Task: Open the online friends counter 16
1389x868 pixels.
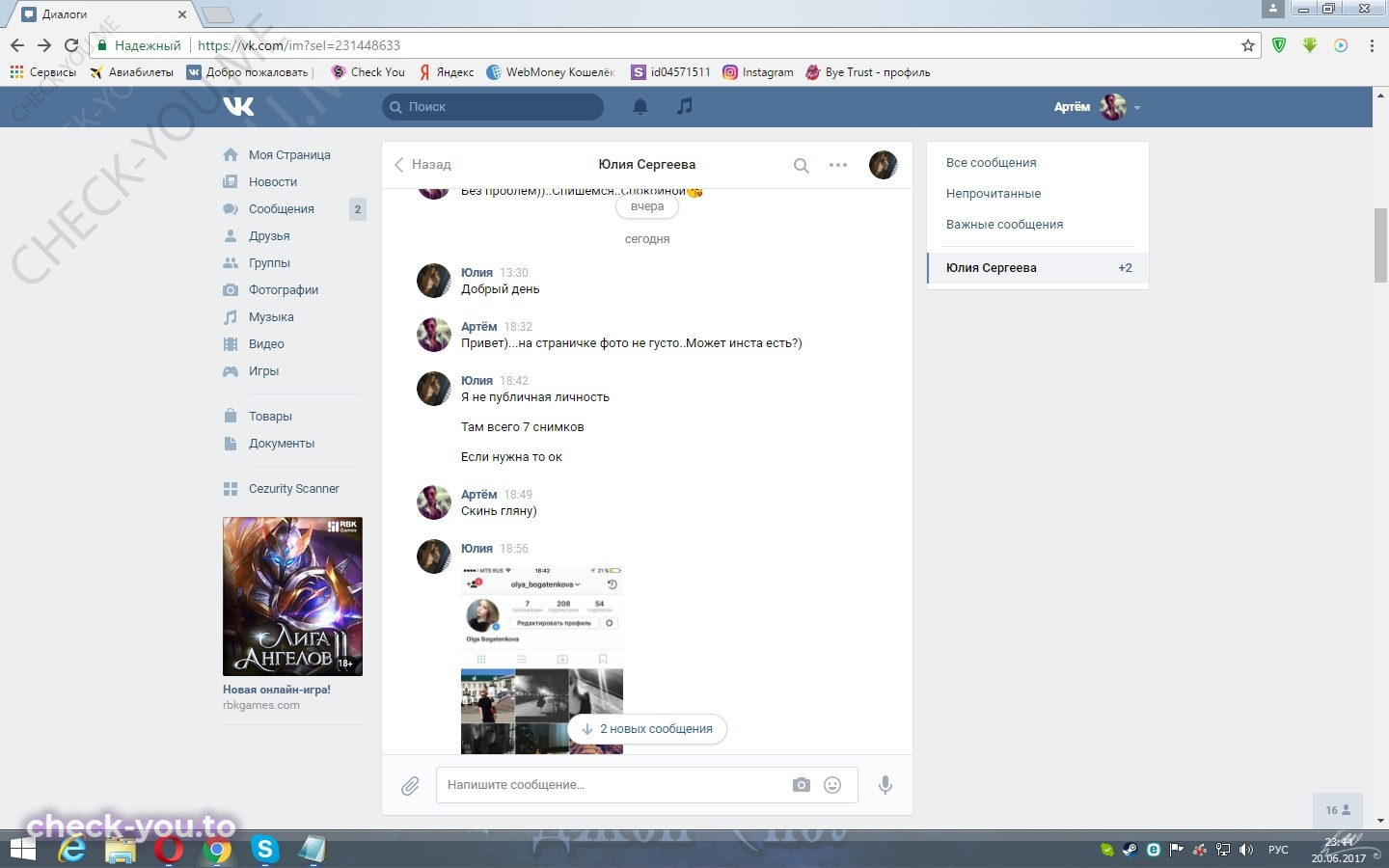Action: [1338, 810]
